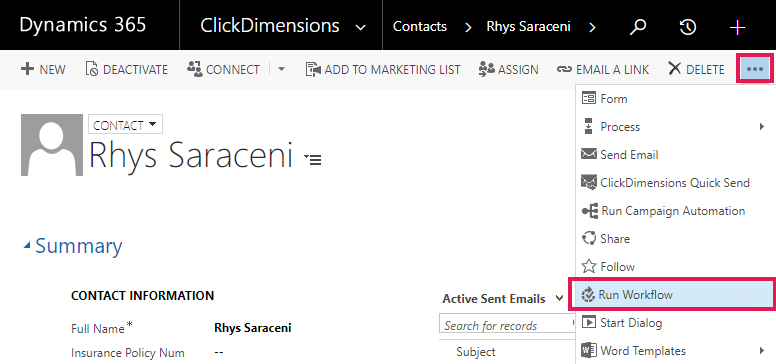
Task: Click the CONTACT INFORMATION heading
Action: coord(143,296)
